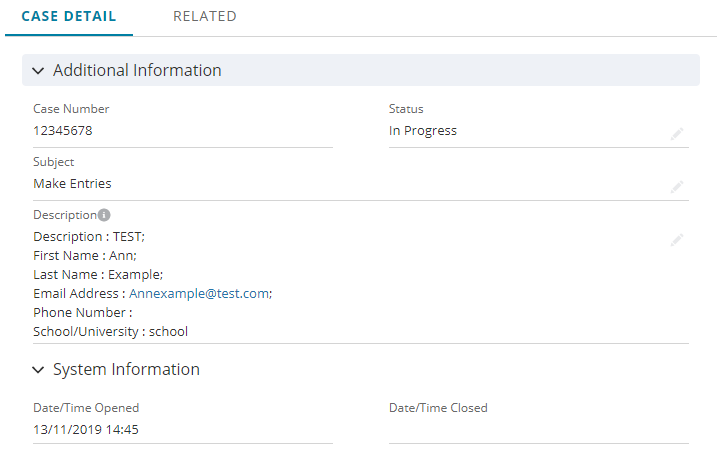The image size is (727, 451).
Task: Click the Make Entries subject value
Action: tap(72, 183)
